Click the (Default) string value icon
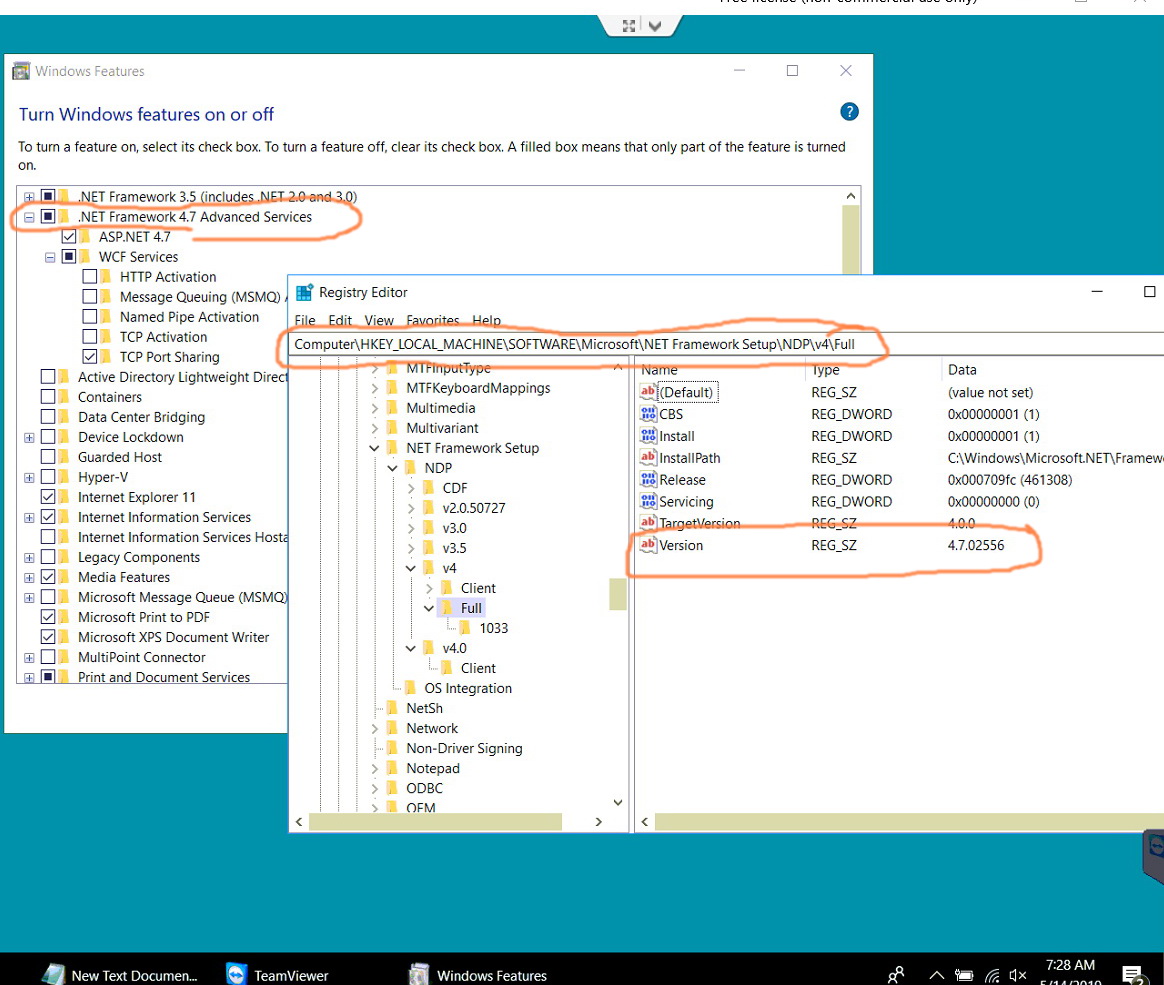 tap(648, 392)
